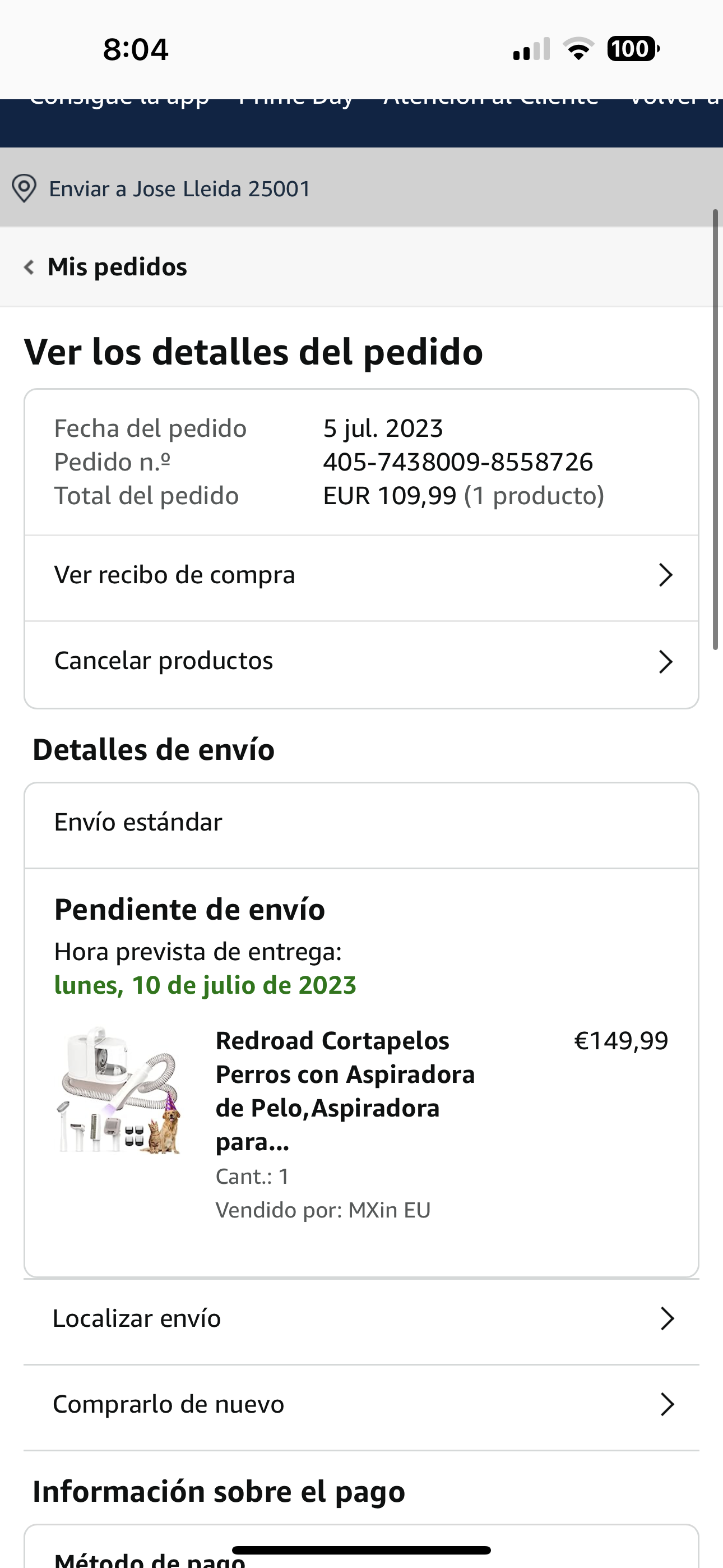723x1568 pixels.
Task: Go back to Mis pedidos
Action: click(x=117, y=267)
